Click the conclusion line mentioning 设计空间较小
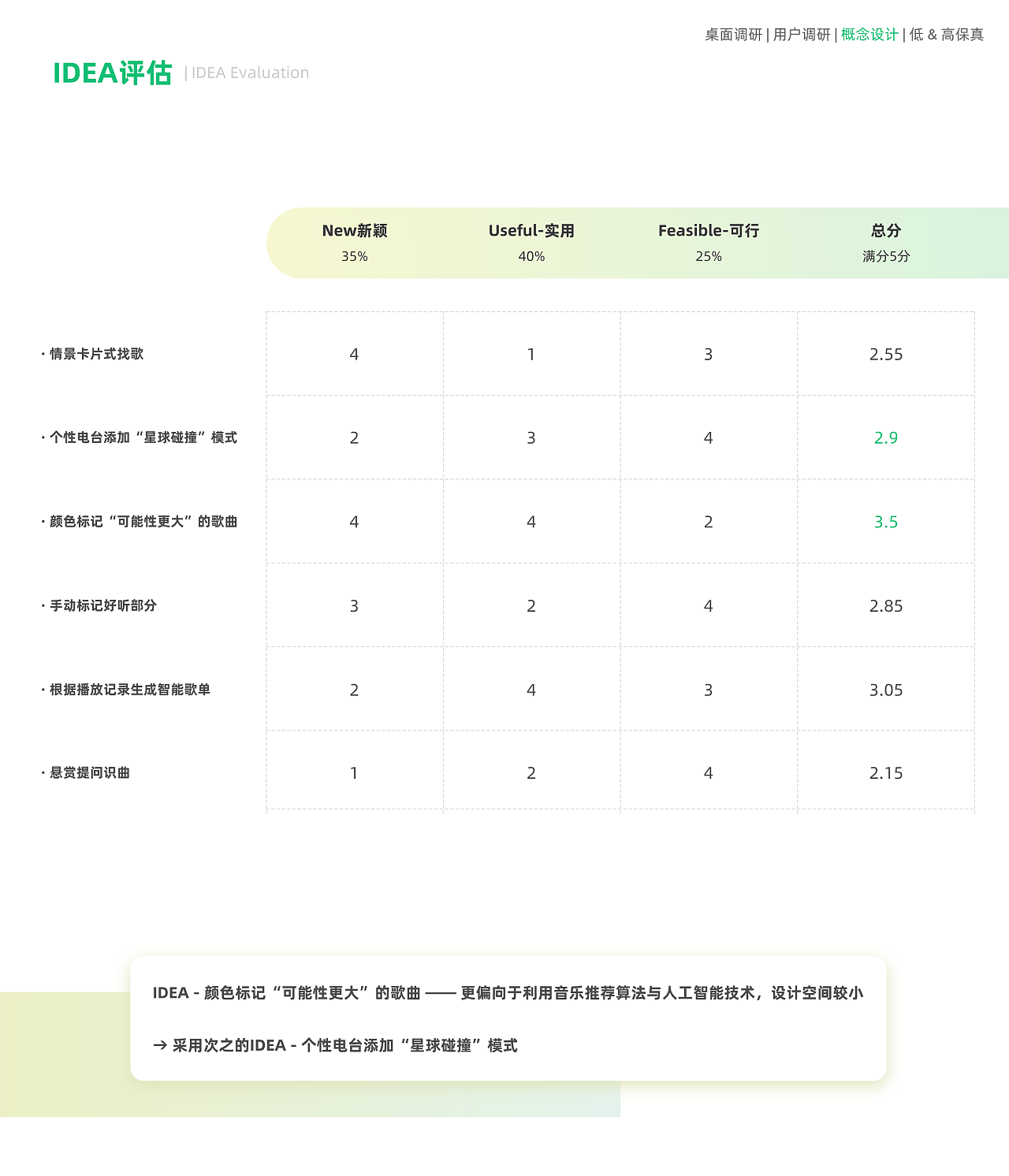The image size is (1009, 1176). [508, 993]
